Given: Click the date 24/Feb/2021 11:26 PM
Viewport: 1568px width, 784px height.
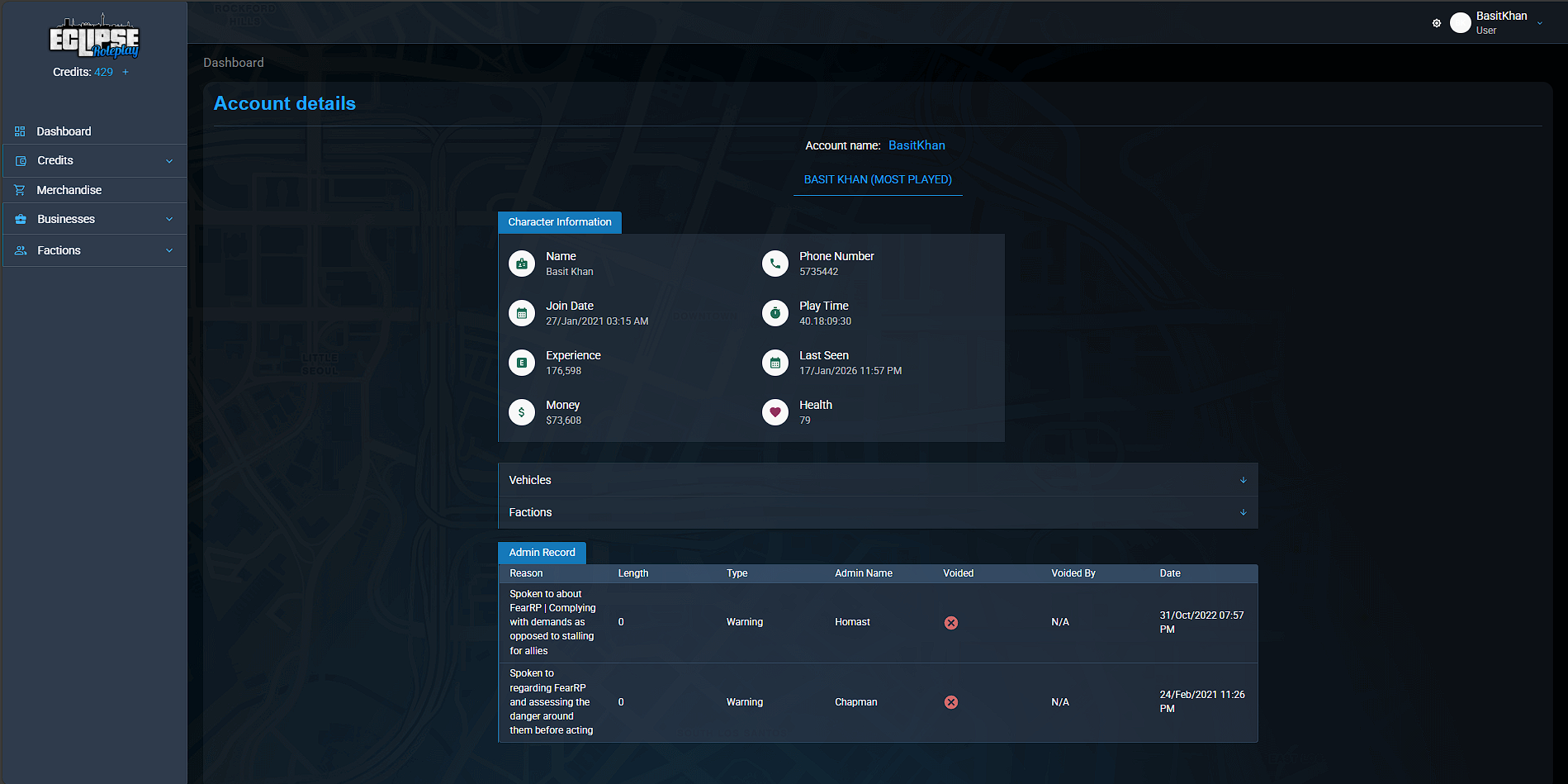Looking at the screenshot, I should [1202, 701].
